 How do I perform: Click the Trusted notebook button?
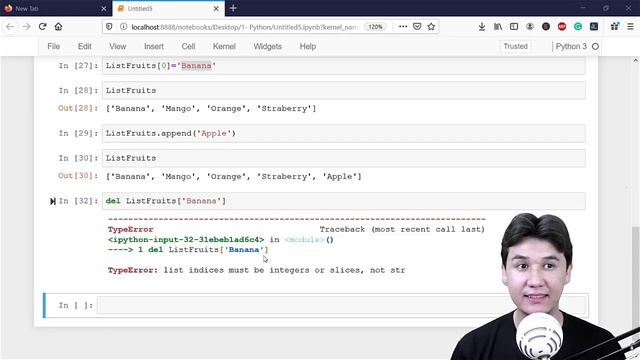pyautogui.click(x=516, y=47)
